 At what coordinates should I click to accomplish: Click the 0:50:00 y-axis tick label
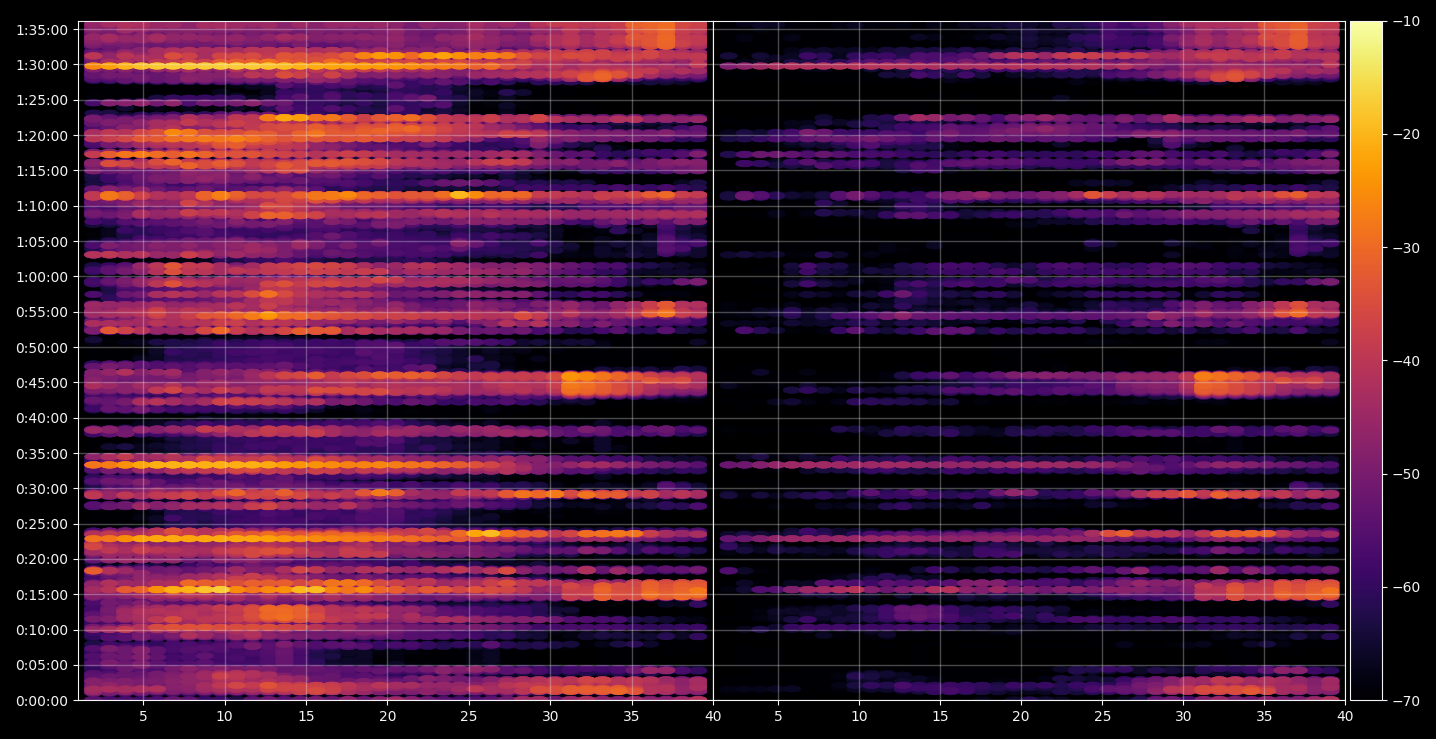coord(41,348)
